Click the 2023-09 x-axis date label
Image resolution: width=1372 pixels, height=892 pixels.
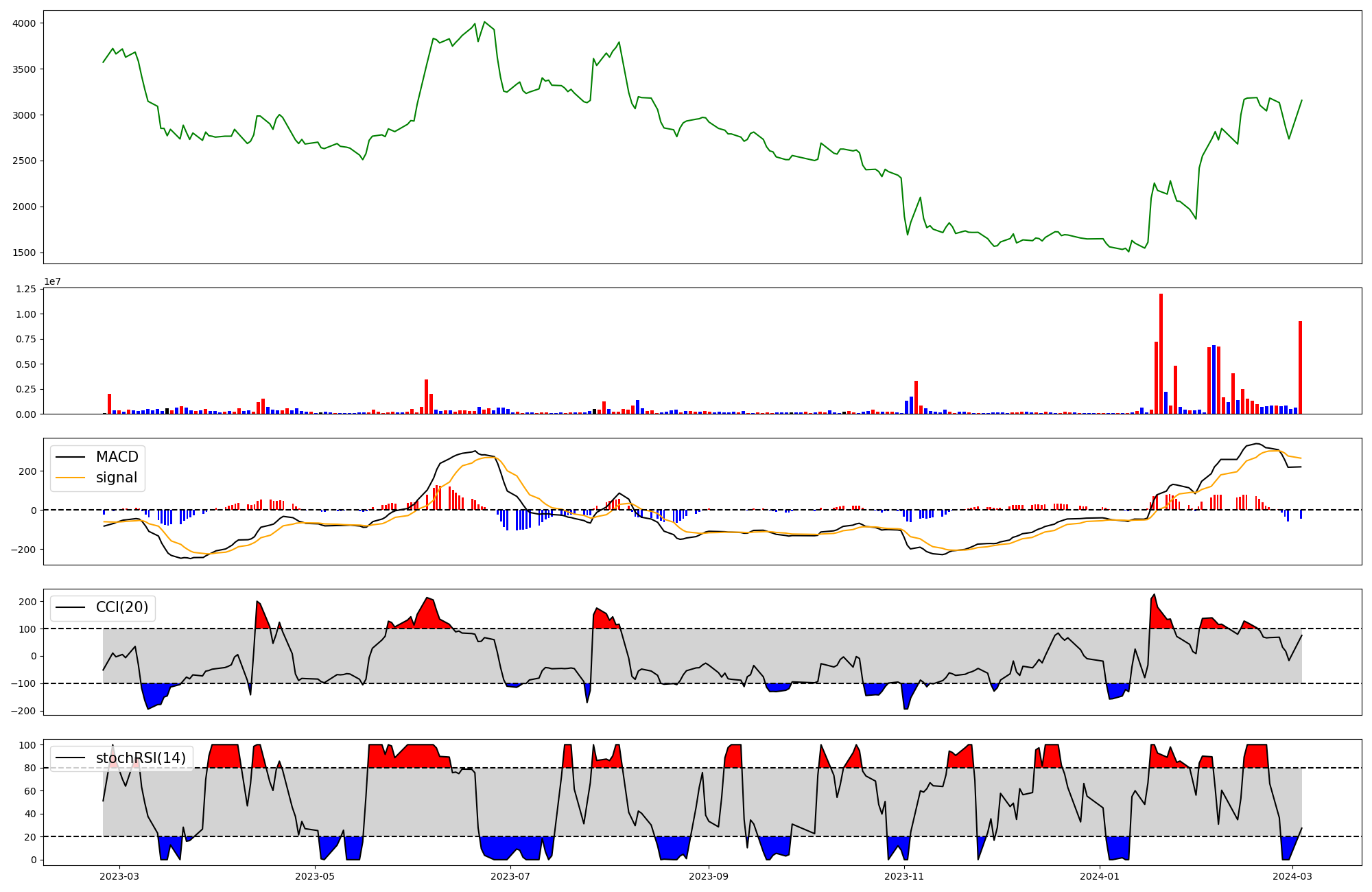708,876
